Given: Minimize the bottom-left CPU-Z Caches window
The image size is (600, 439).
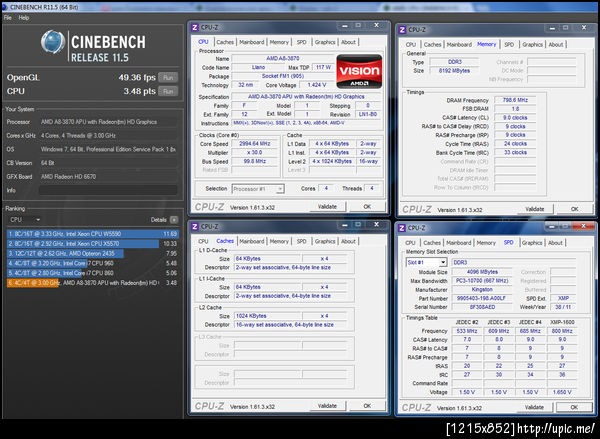Looking at the screenshot, I should pos(345,225).
